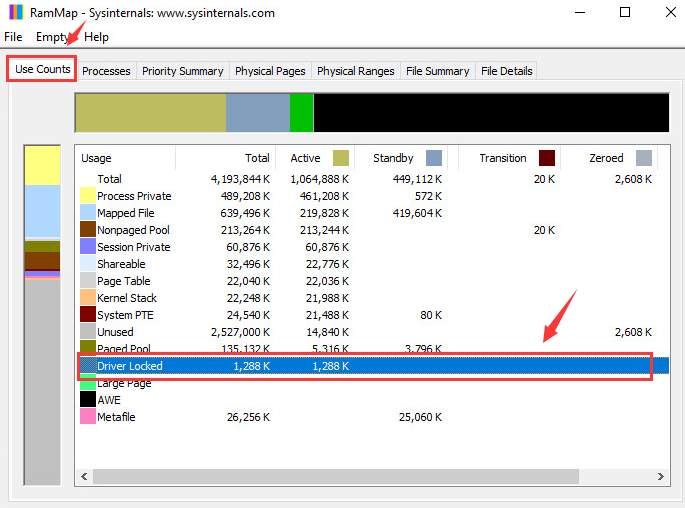The height and width of the screenshot is (508, 685).
Task: Click the Transition color swatch in header
Action: 547,158
